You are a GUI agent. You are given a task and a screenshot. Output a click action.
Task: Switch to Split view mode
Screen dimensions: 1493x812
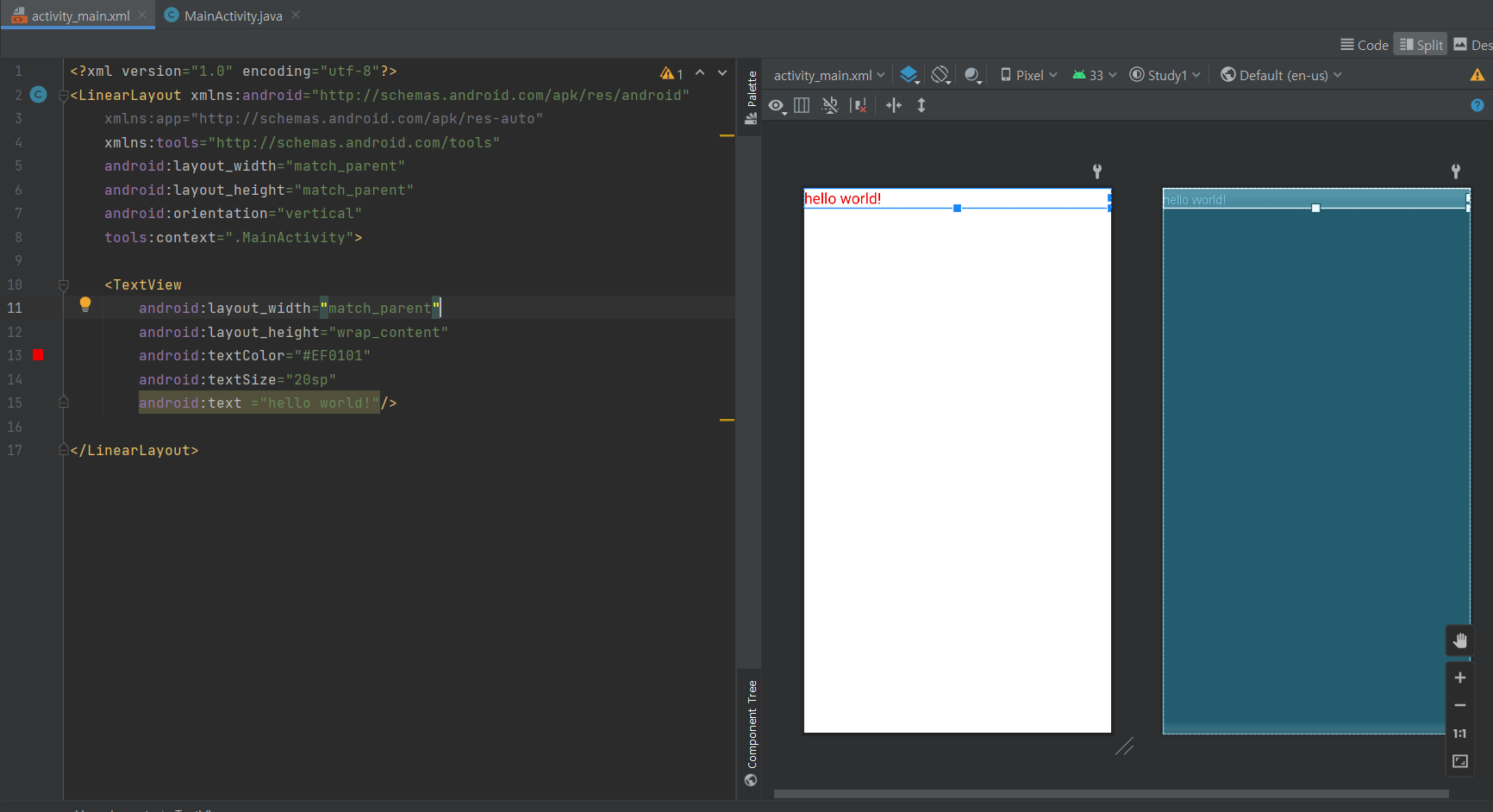tap(1421, 45)
